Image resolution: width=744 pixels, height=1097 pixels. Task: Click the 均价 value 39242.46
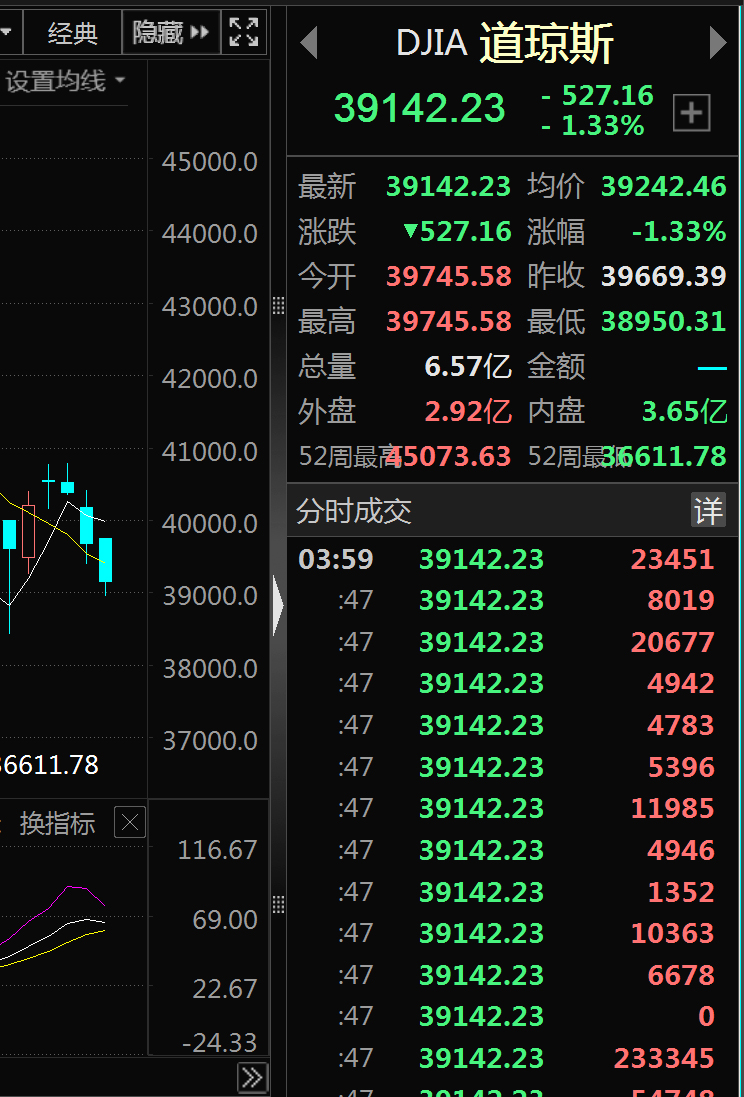(x=664, y=186)
